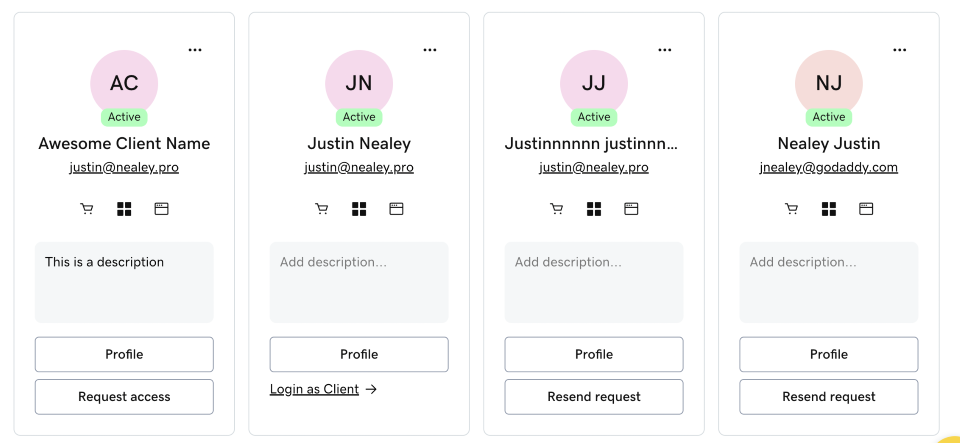Open ellipsis menu on Nealey Justin card
Screen dimensions: 960x443
[x=899, y=50]
